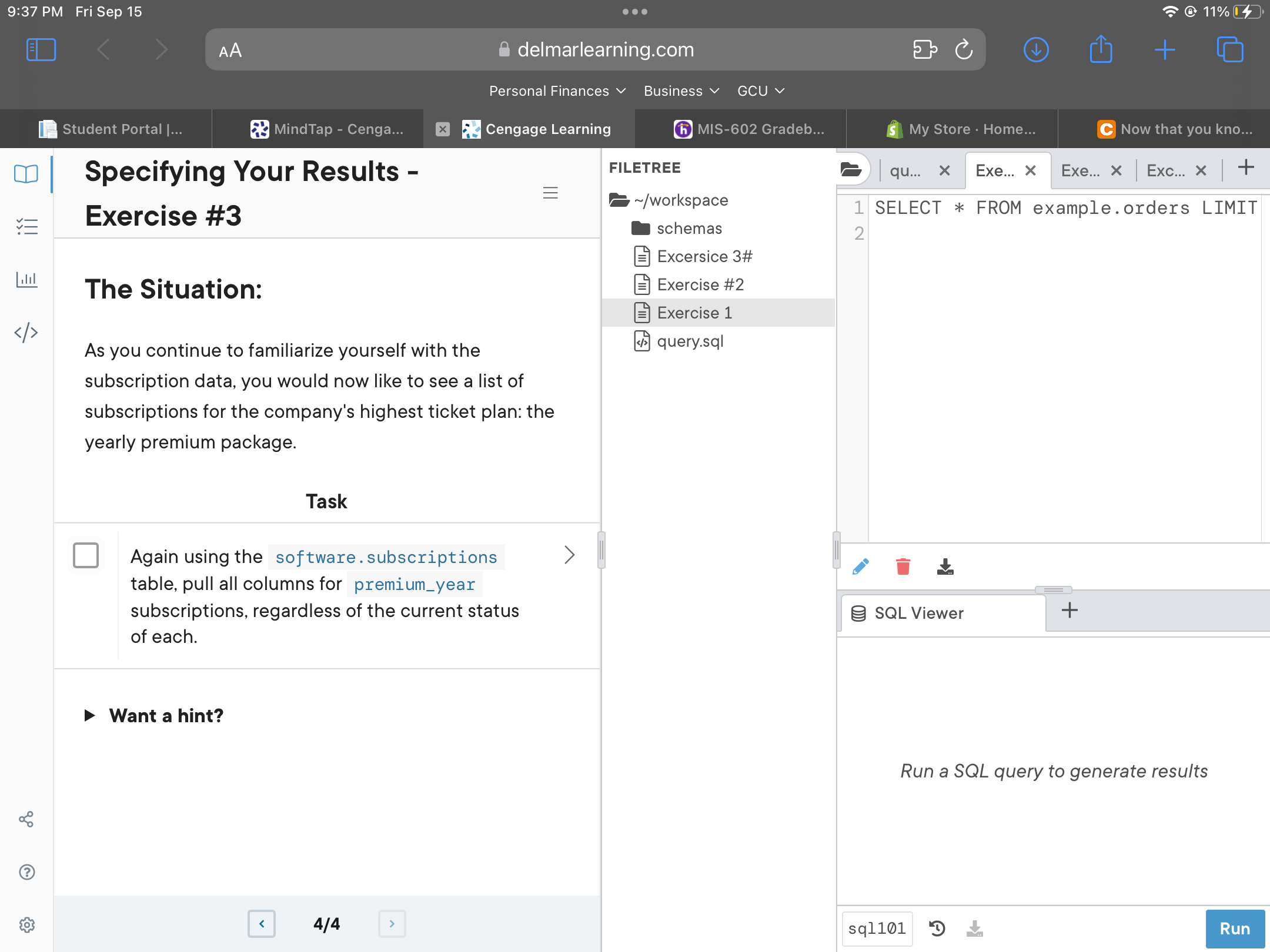
Task: Click the red trash delete icon
Action: click(903, 566)
